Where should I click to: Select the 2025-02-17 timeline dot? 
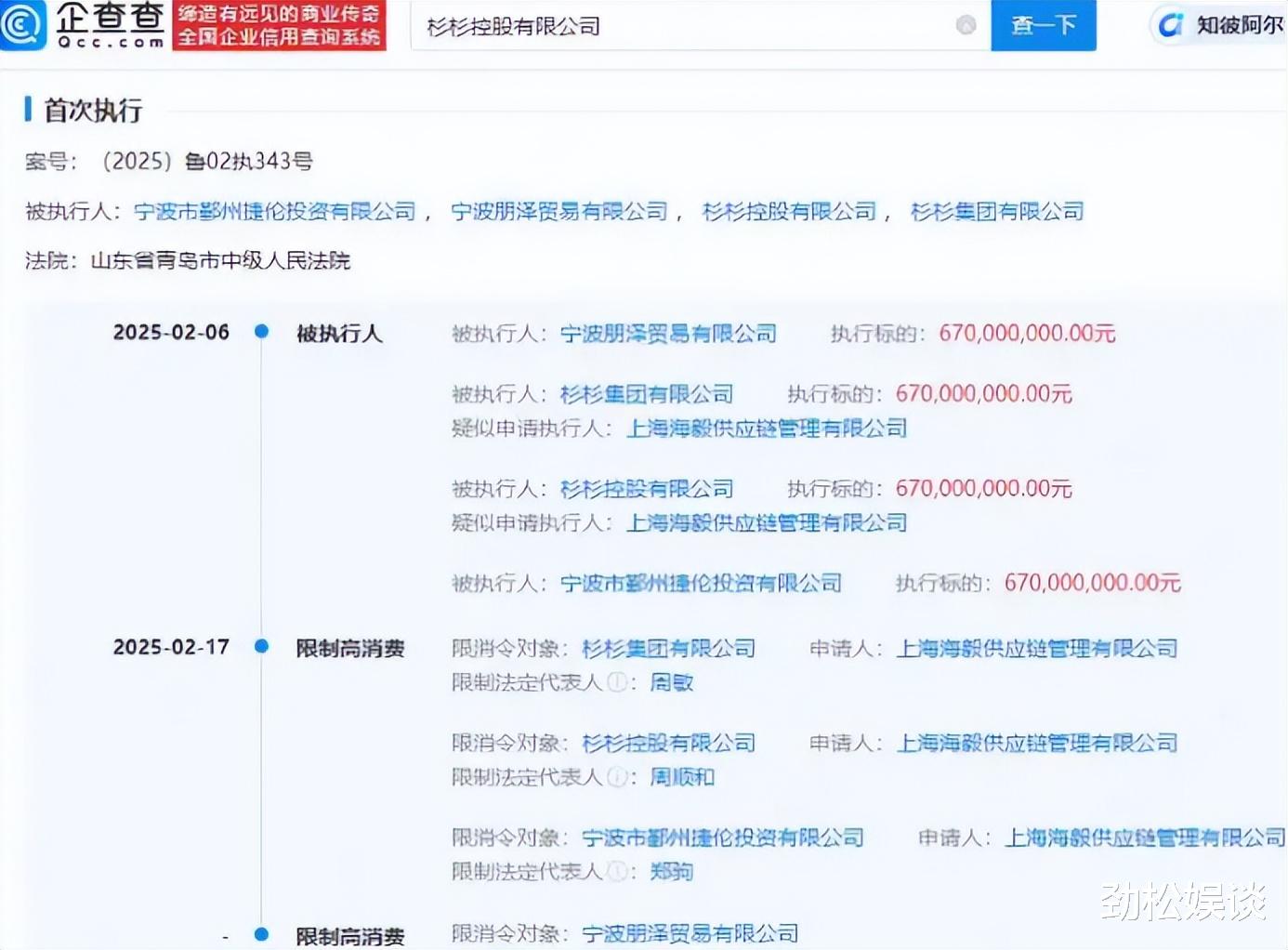pyautogui.click(x=262, y=646)
